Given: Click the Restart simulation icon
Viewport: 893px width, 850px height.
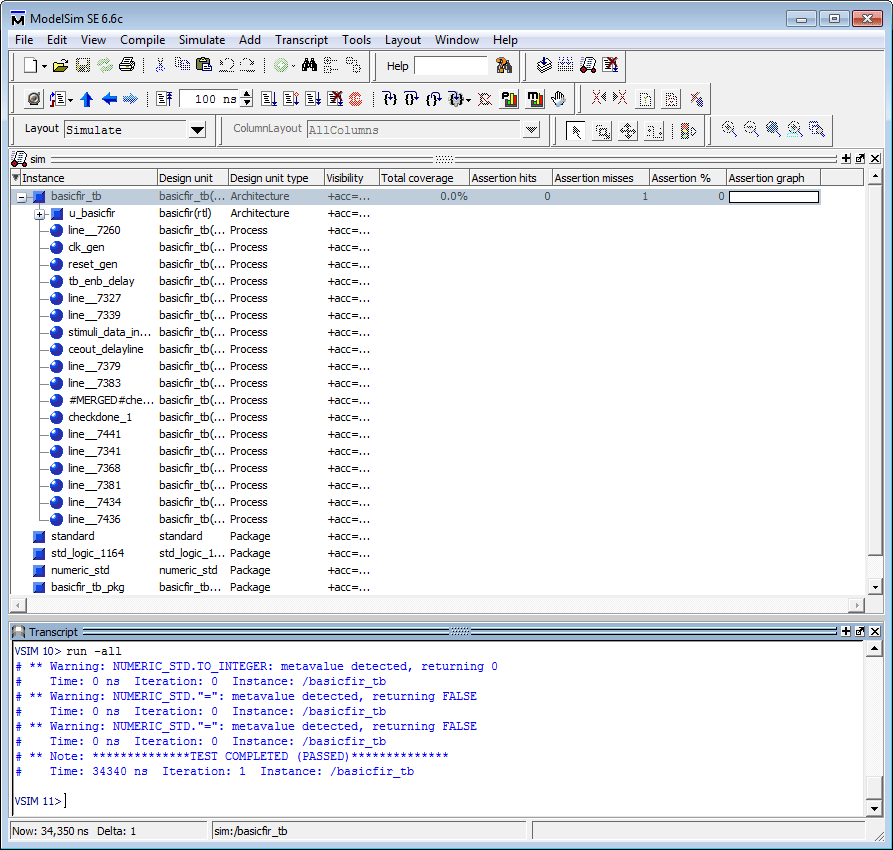Looking at the screenshot, I should 165,99.
